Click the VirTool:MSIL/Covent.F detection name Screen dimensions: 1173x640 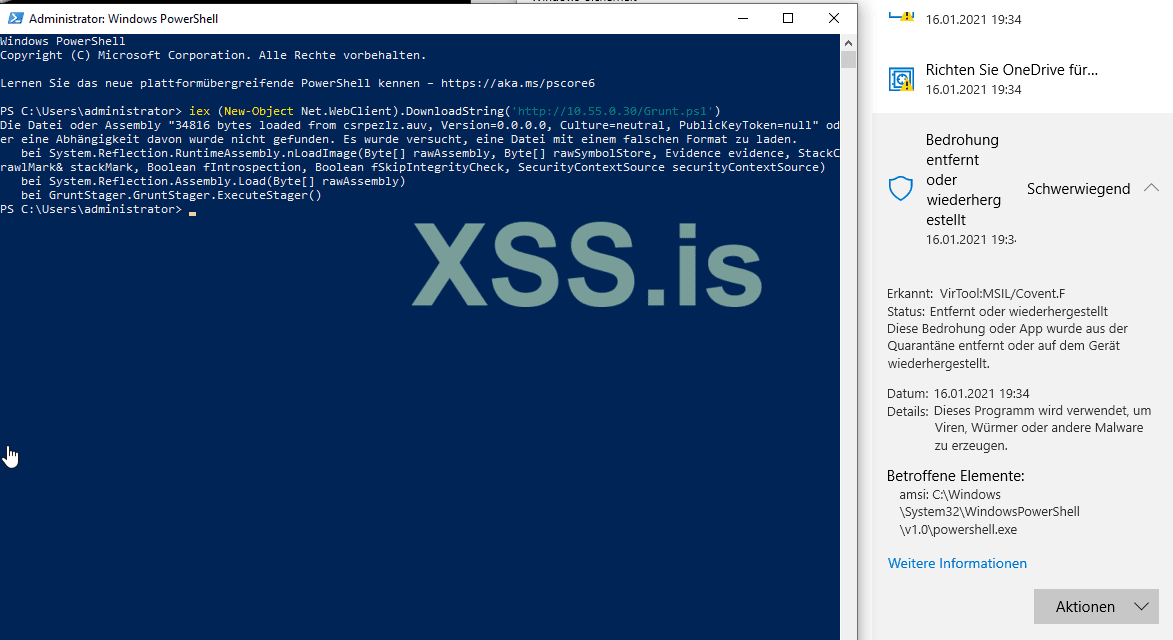click(x=1002, y=294)
